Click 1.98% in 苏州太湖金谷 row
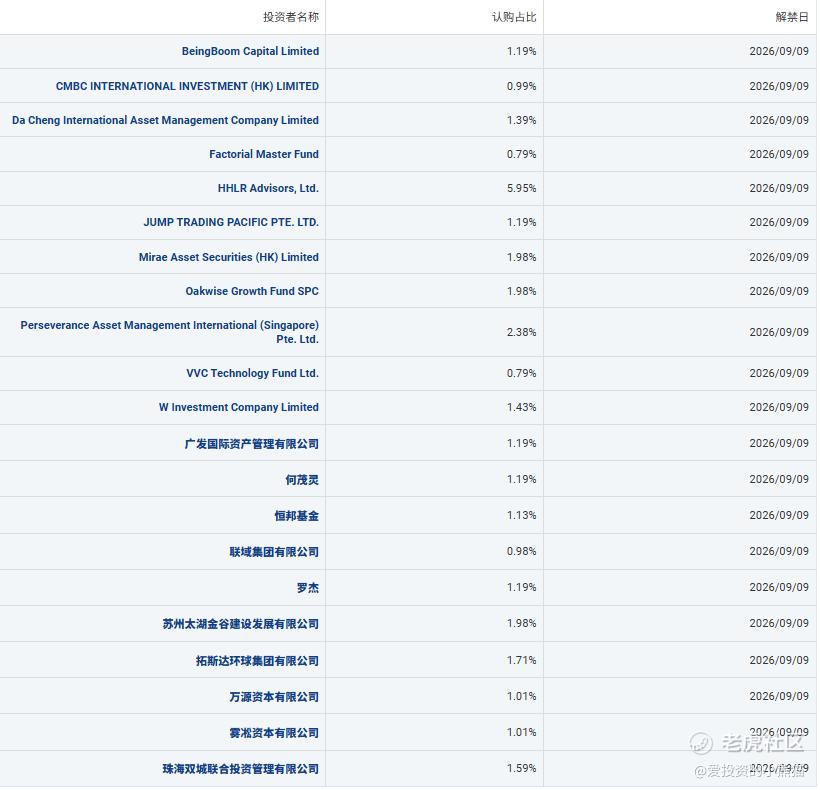Screen dimensions: 820x790 pos(521,623)
